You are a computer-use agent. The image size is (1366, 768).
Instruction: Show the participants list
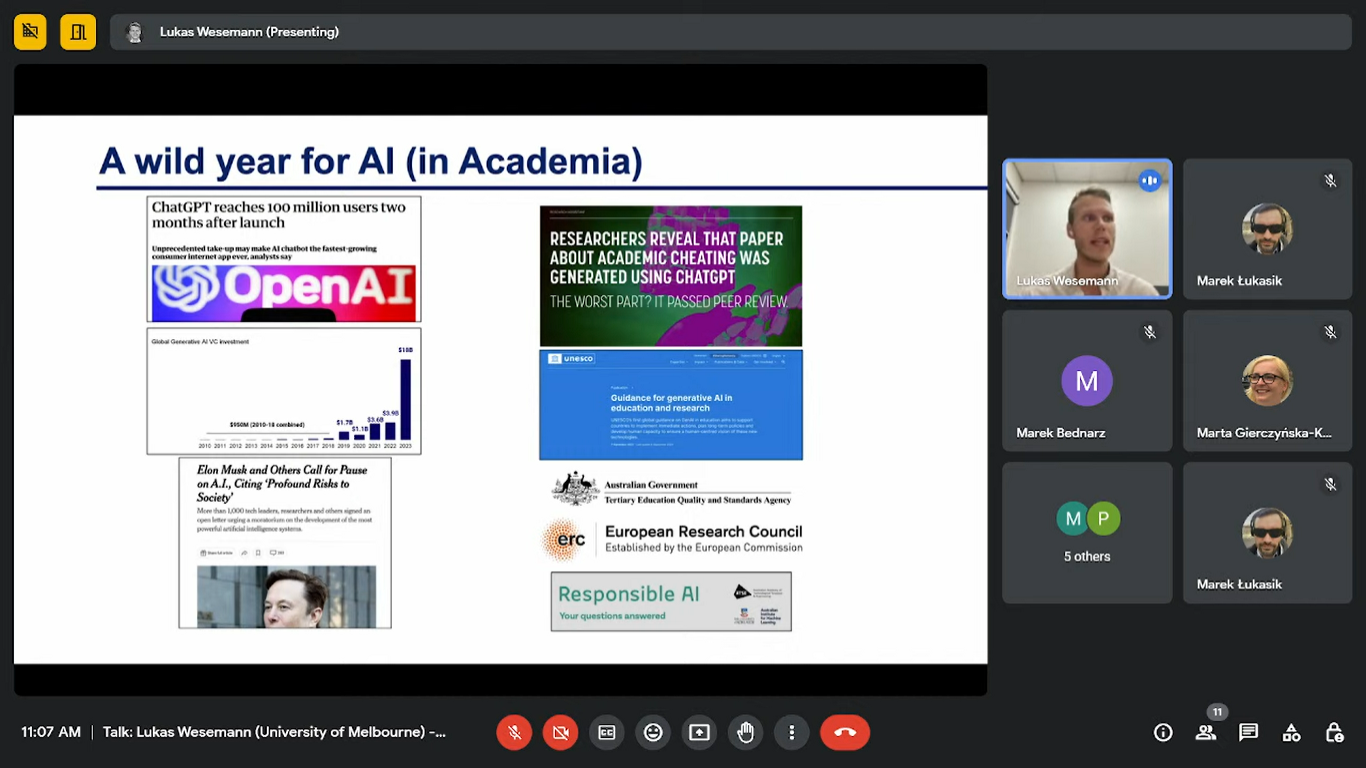pyautogui.click(x=1206, y=733)
